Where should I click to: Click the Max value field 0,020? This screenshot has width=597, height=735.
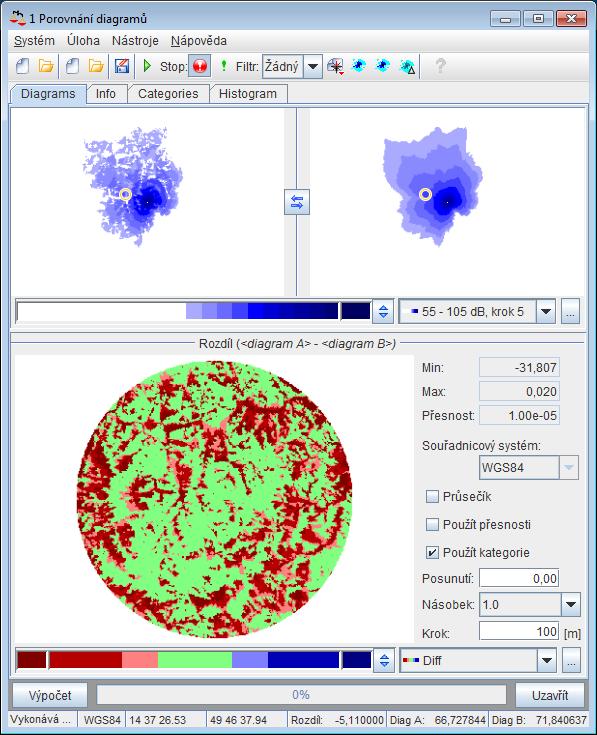[x=519, y=391]
